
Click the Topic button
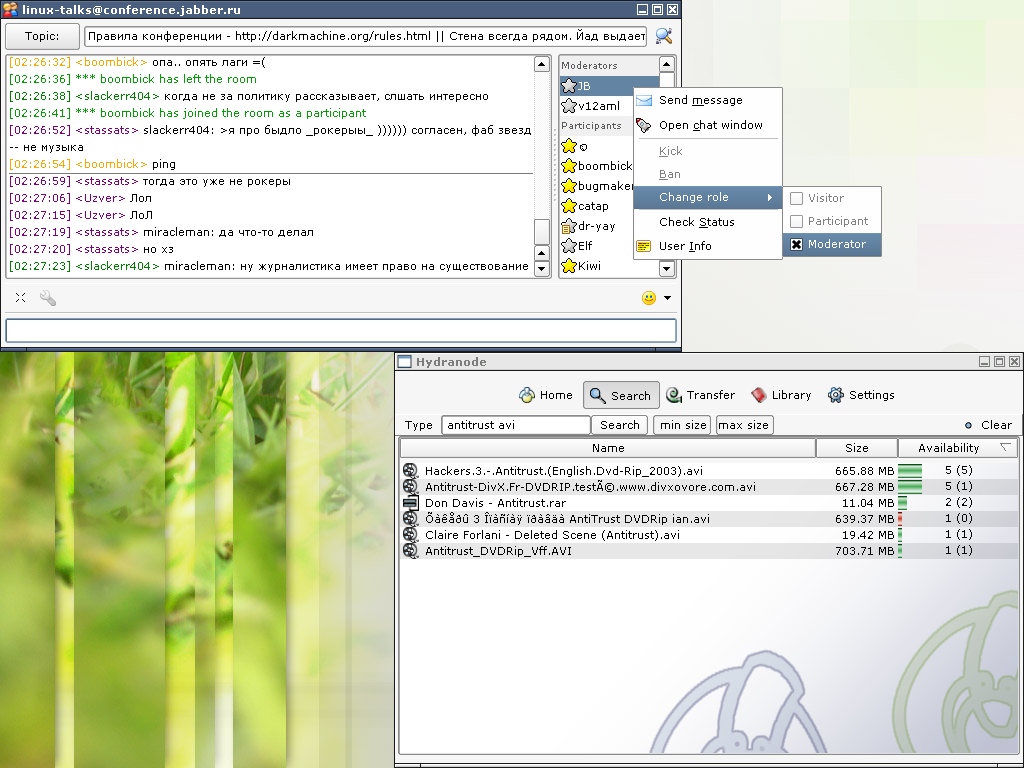pos(42,37)
